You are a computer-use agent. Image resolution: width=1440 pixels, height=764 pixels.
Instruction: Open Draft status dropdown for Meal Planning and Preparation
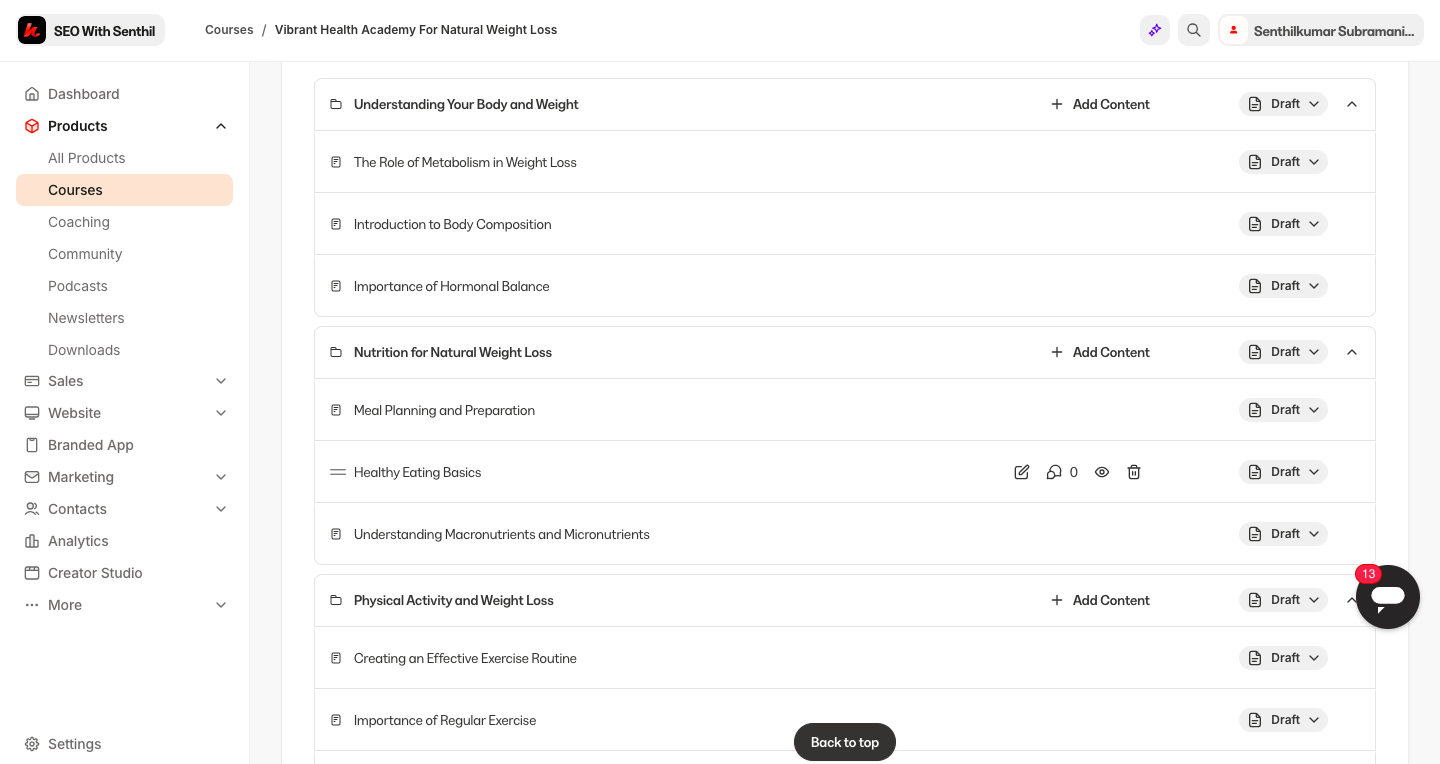pos(1283,410)
